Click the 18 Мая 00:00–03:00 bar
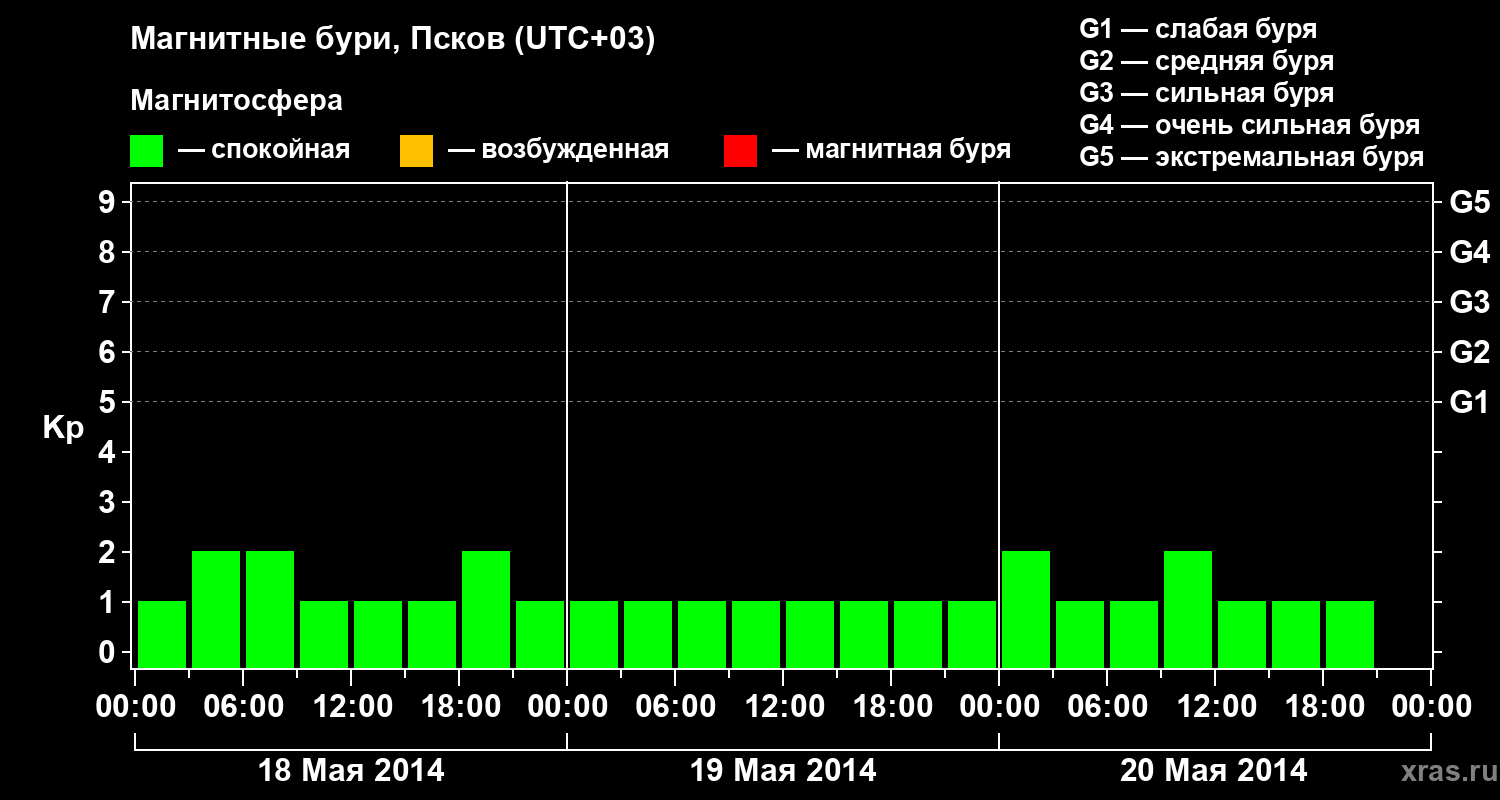The width and height of the screenshot is (1500, 800). 162,634
